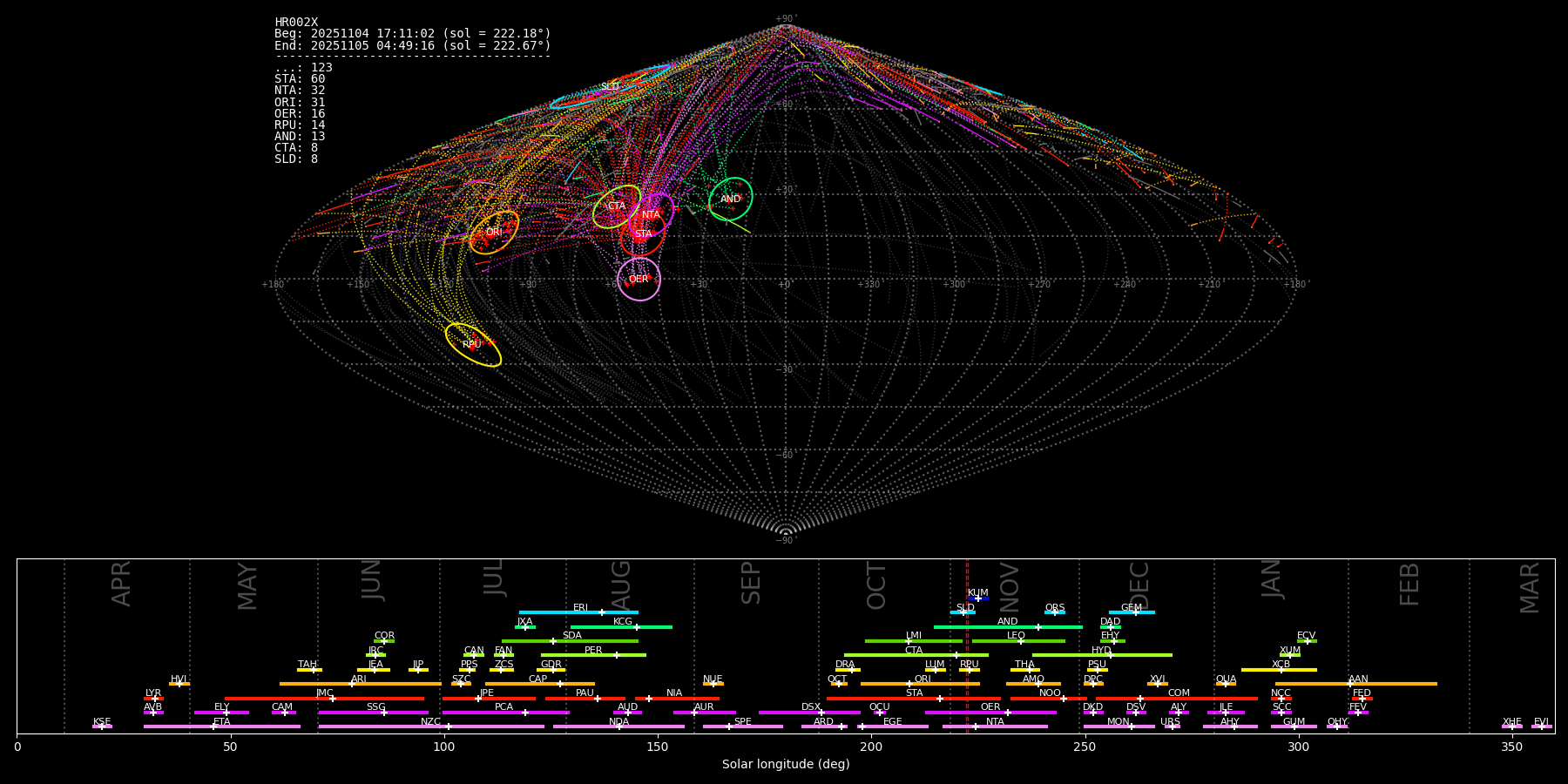Click the ARI shower bar in the timeline
Viewport: 1568px width, 784px height.
[361, 684]
